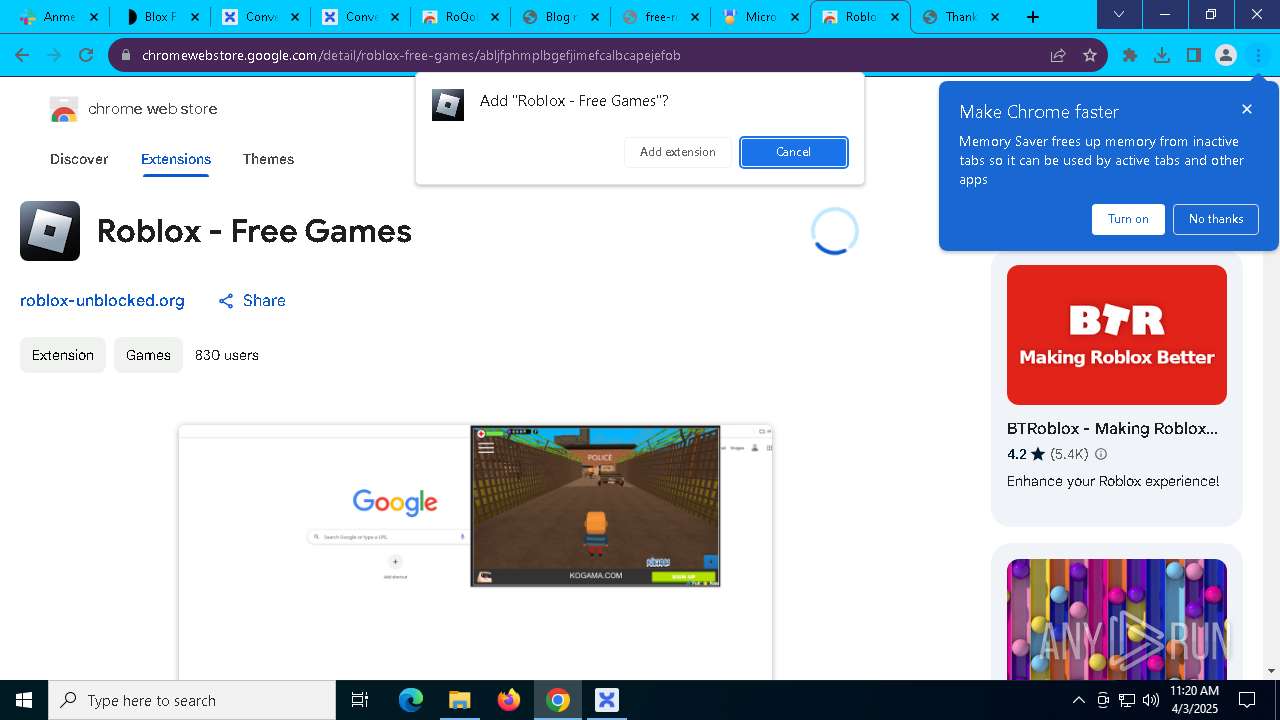1280x720 pixels.
Task: Click the Games category chip
Action: pos(148,355)
